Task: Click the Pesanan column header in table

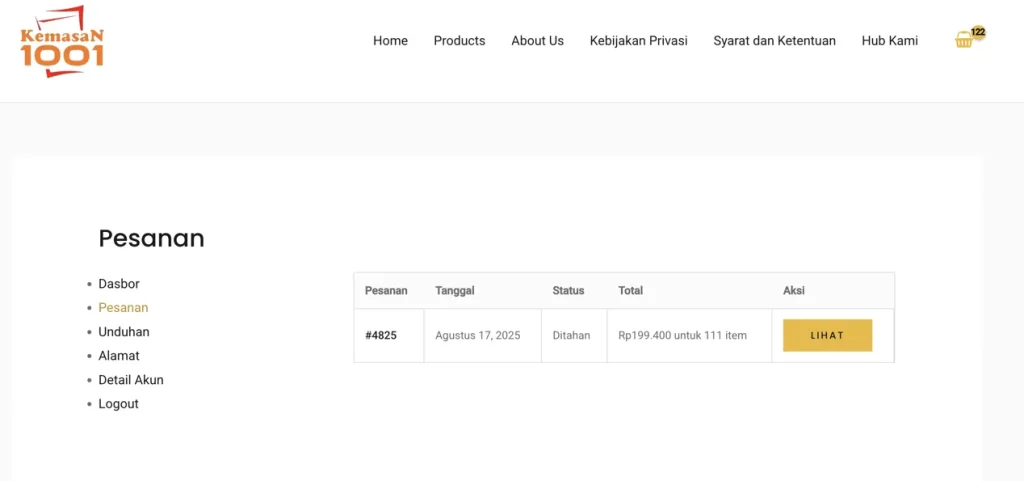Action: pyautogui.click(x=386, y=290)
